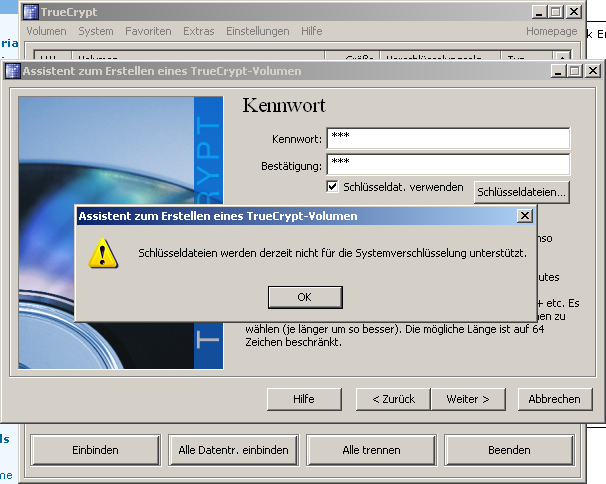This screenshot has width=606, height=484.
Task: Open Schlüsseldateien... button
Action: click(x=521, y=192)
